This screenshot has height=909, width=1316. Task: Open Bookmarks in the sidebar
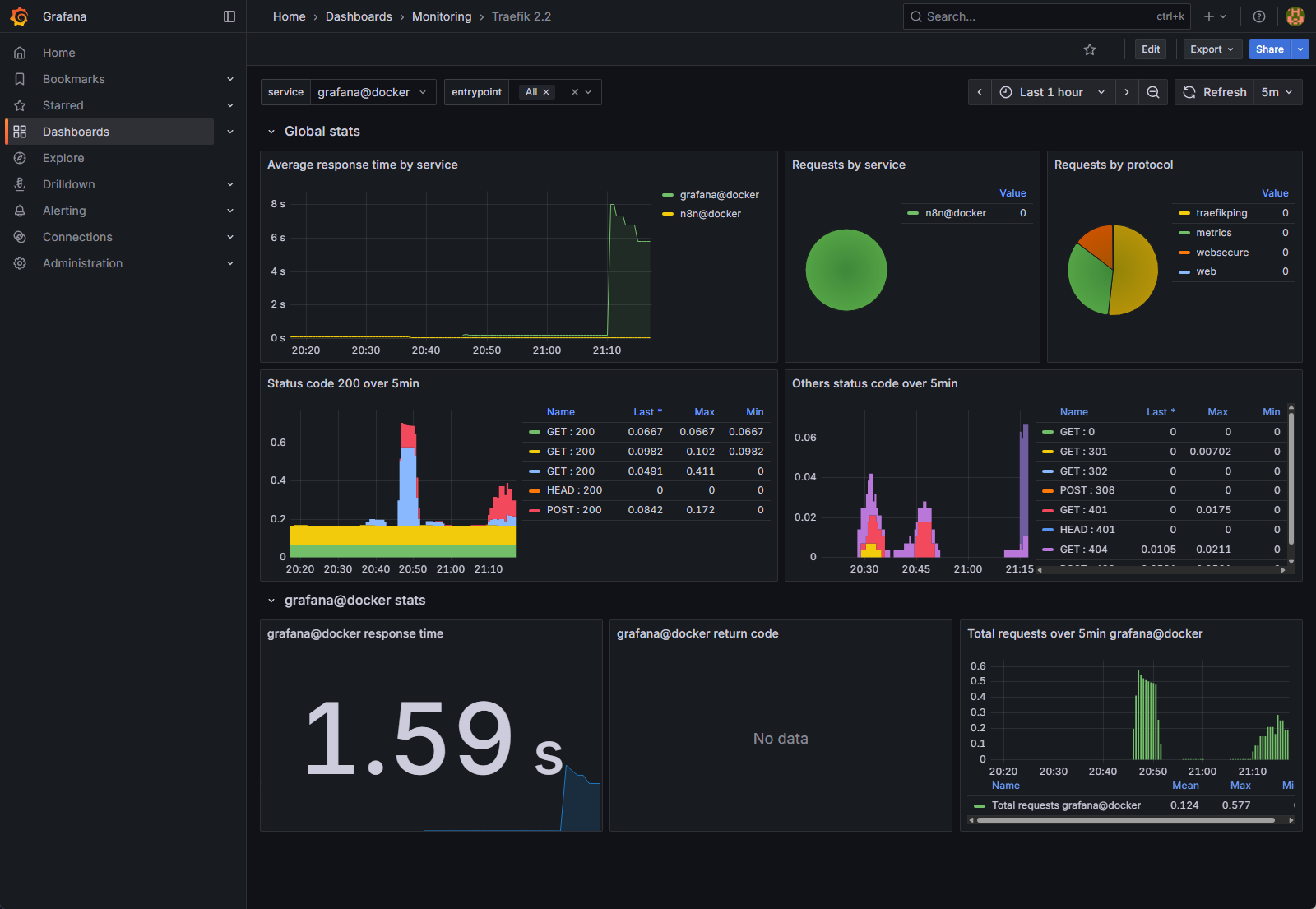(74, 79)
